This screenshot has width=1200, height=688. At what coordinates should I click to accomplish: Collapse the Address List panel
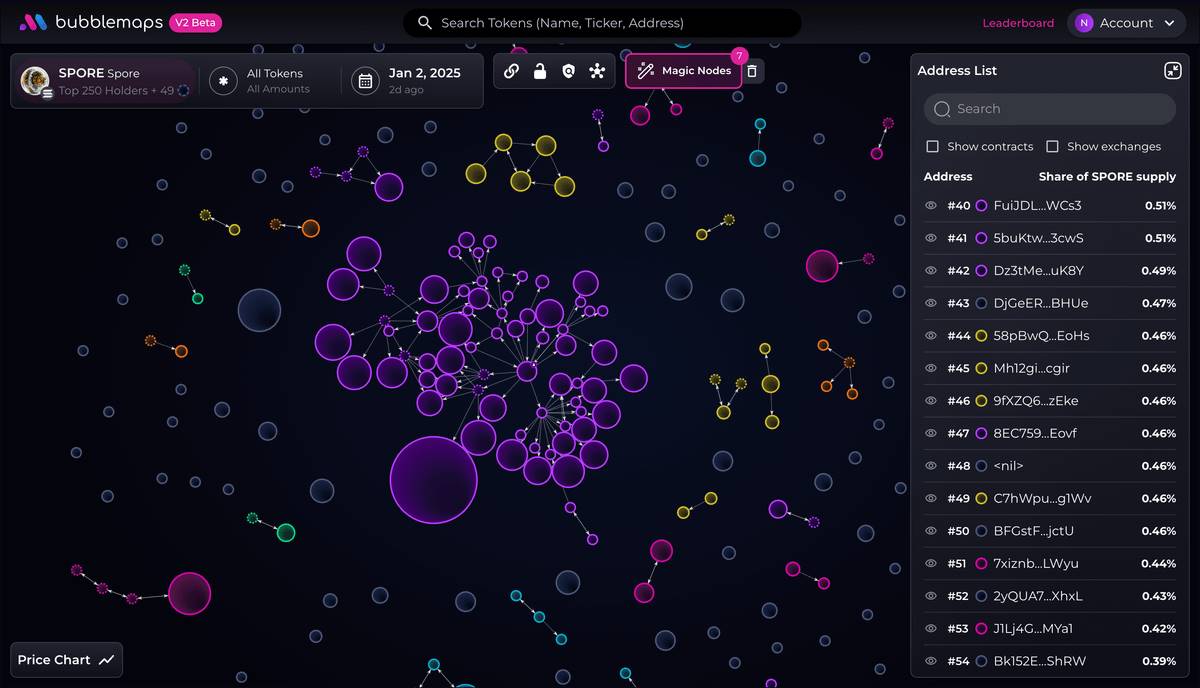point(1173,71)
